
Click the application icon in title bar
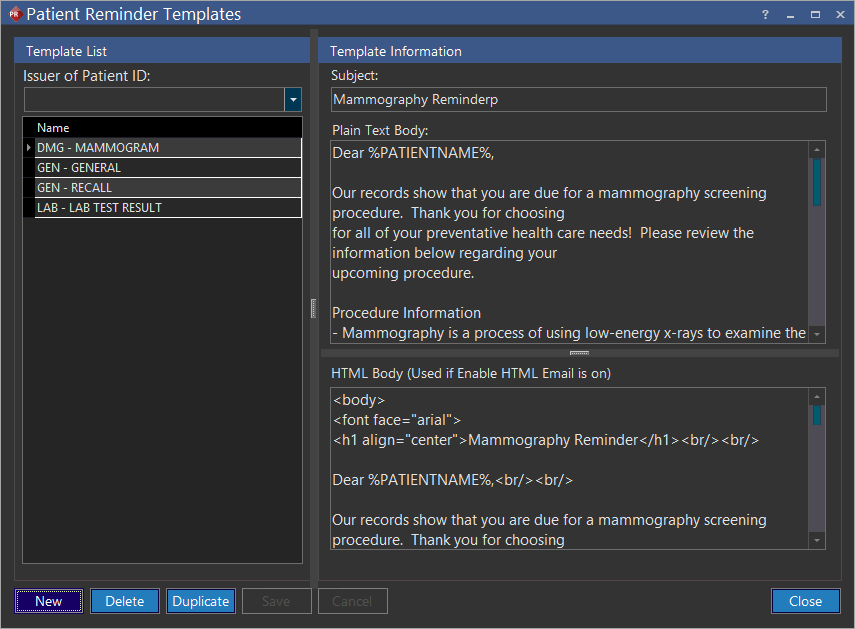tap(14, 14)
